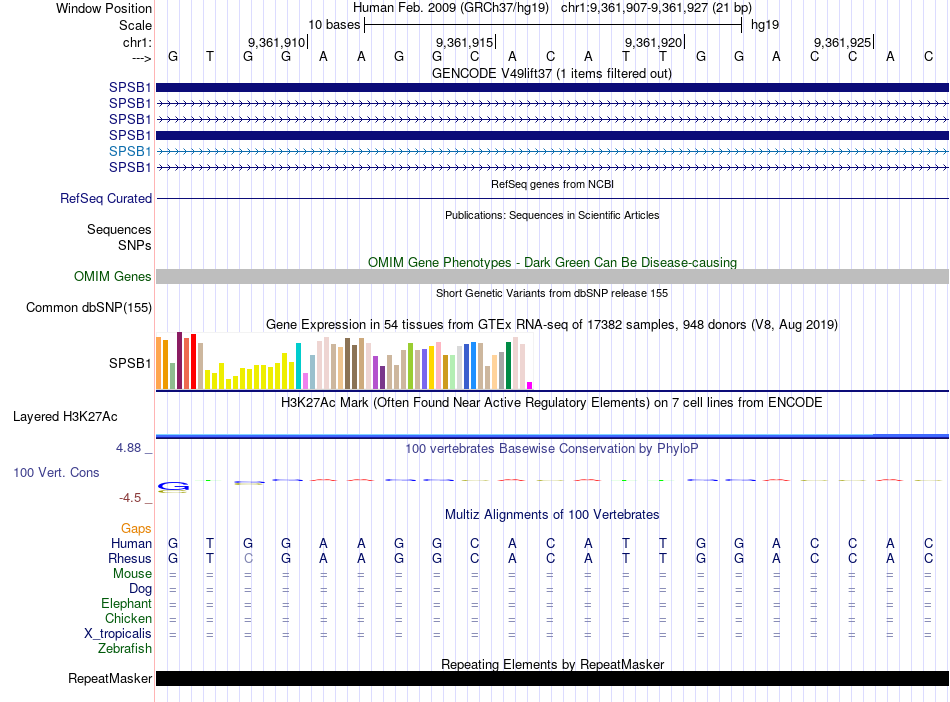Click chr1:9,361,907-9,361,927 (21 bp) position text
Viewport: 950px width, 702px height.
tap(656, 8)
